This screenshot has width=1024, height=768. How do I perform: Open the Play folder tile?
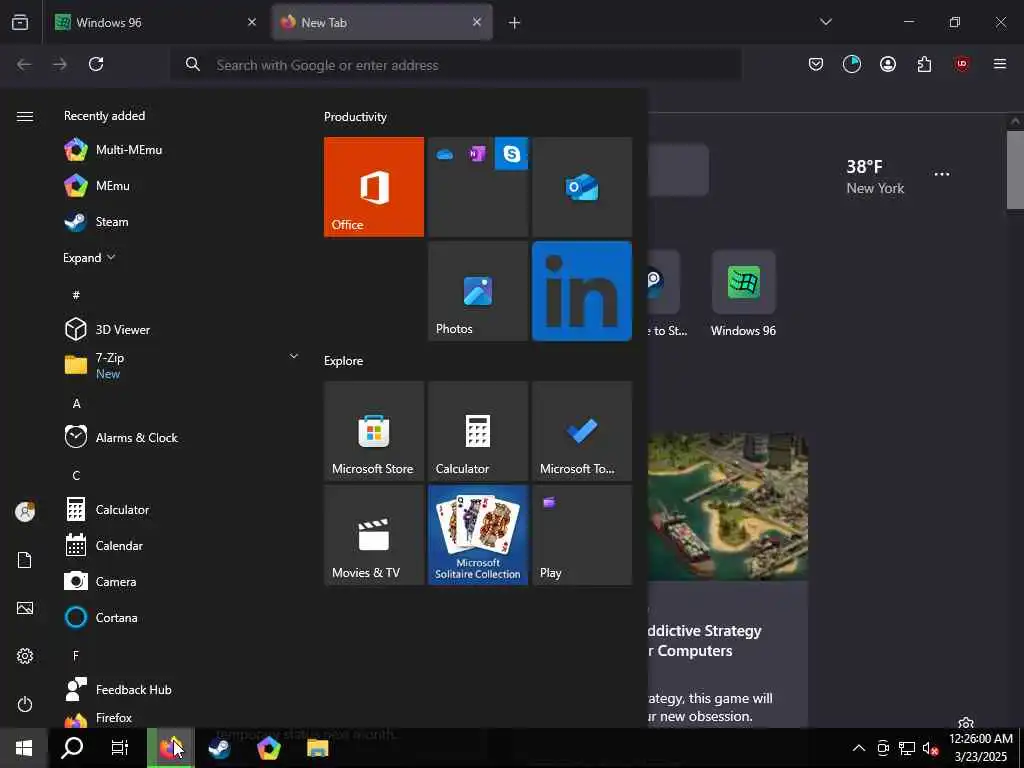[582, 535]
